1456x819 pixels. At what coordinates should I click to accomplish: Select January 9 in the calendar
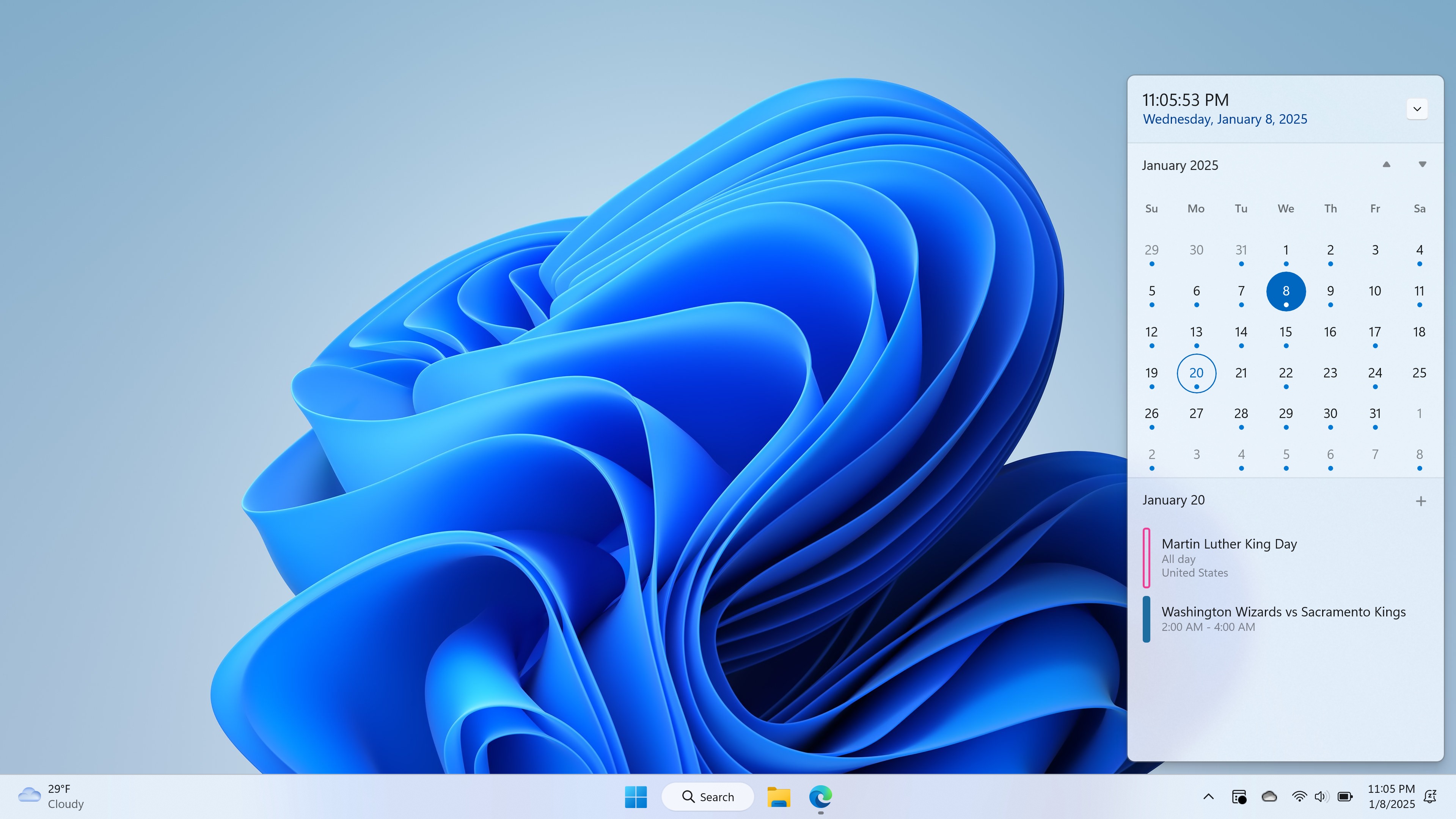[x=1330, y=291]
